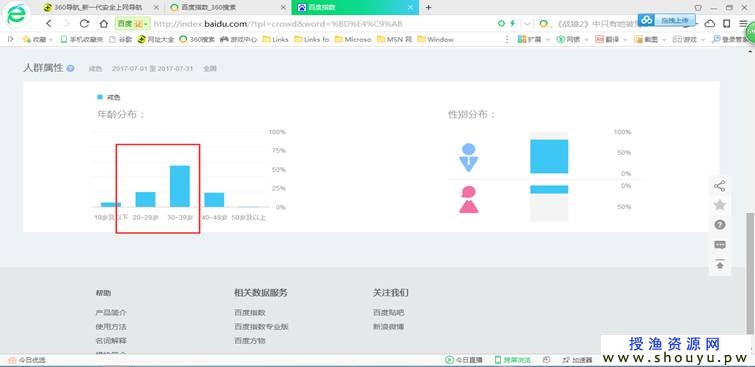Open the 360 browser logo menu

16,14
